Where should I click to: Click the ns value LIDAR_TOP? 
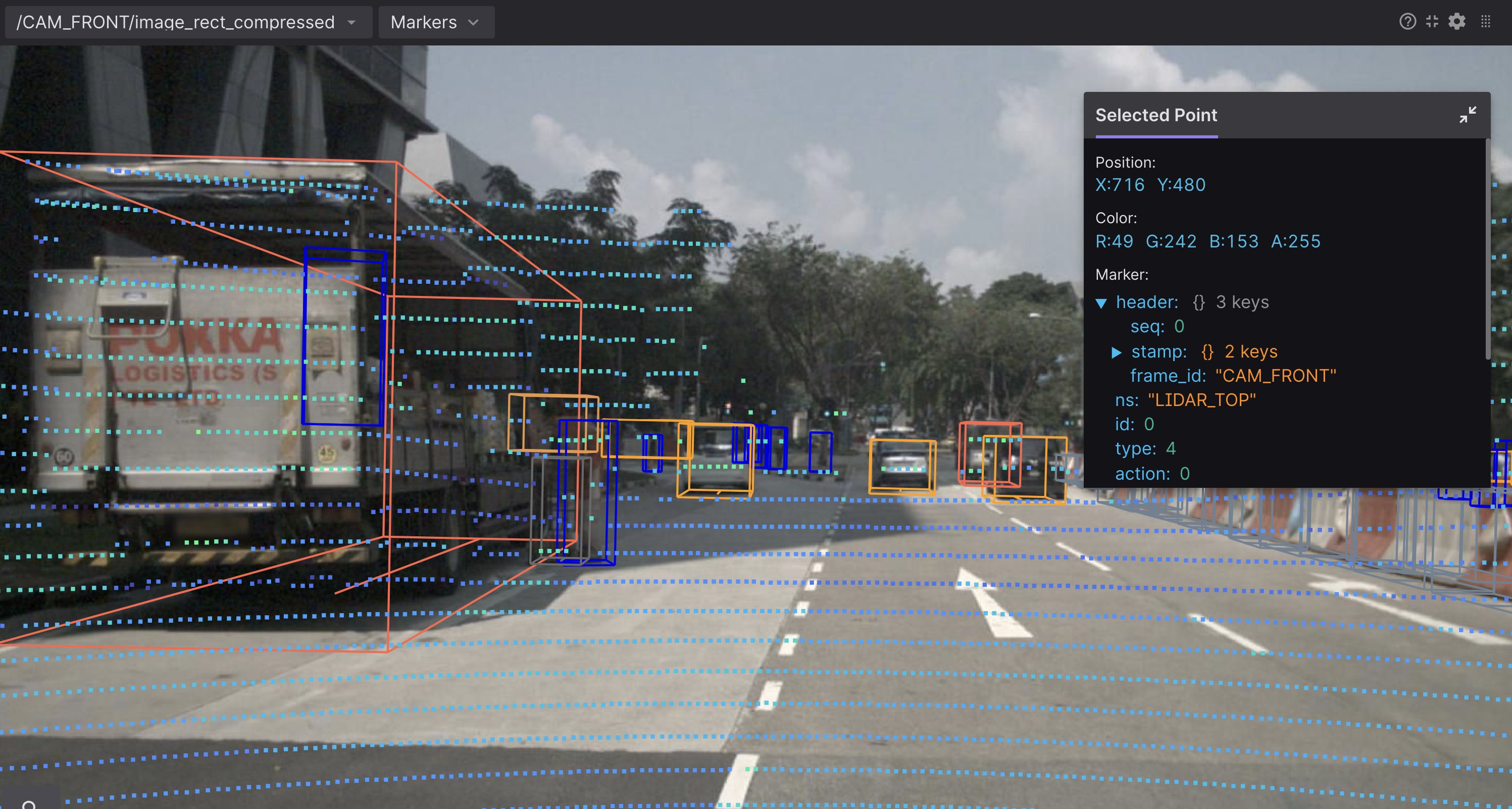[x=1200, y=400]
